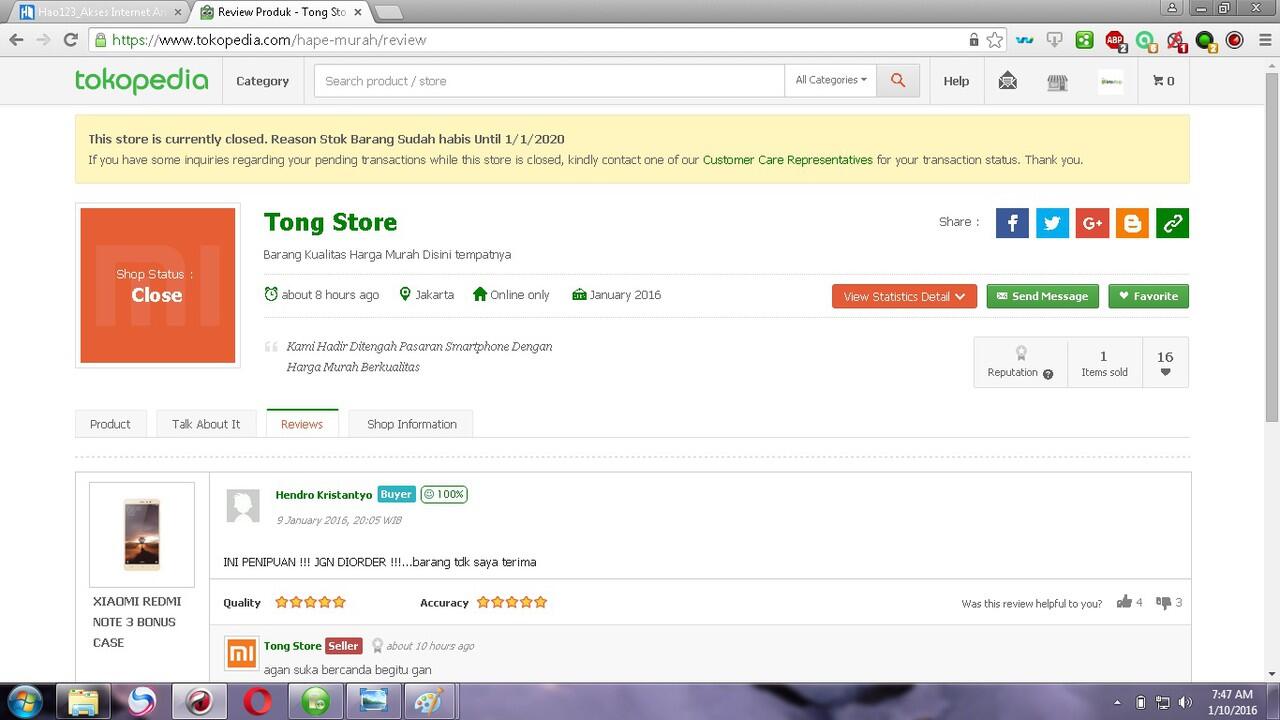
Task: Select the Reviews tab
Action: (x=302, y=424)
